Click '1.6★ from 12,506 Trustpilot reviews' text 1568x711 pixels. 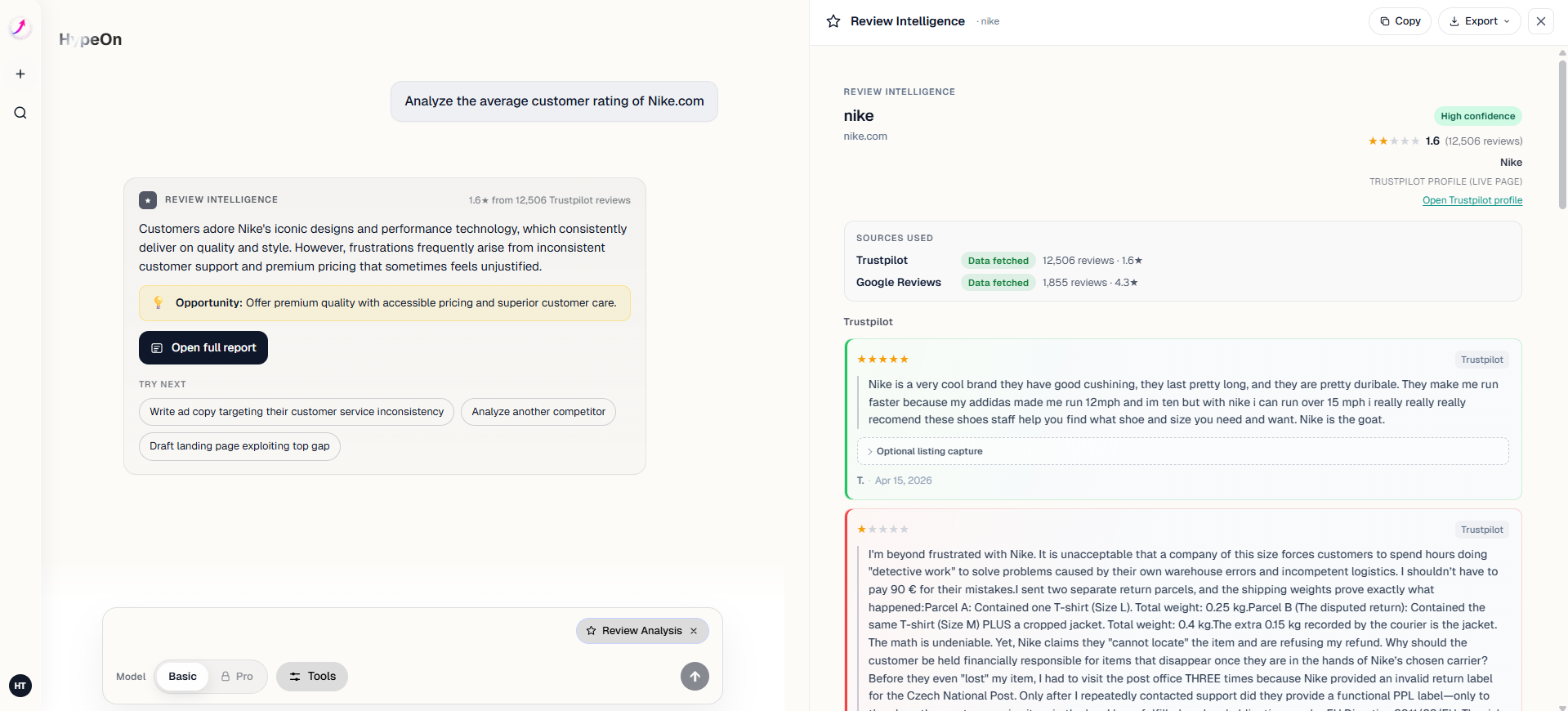(x=549, y=200)
